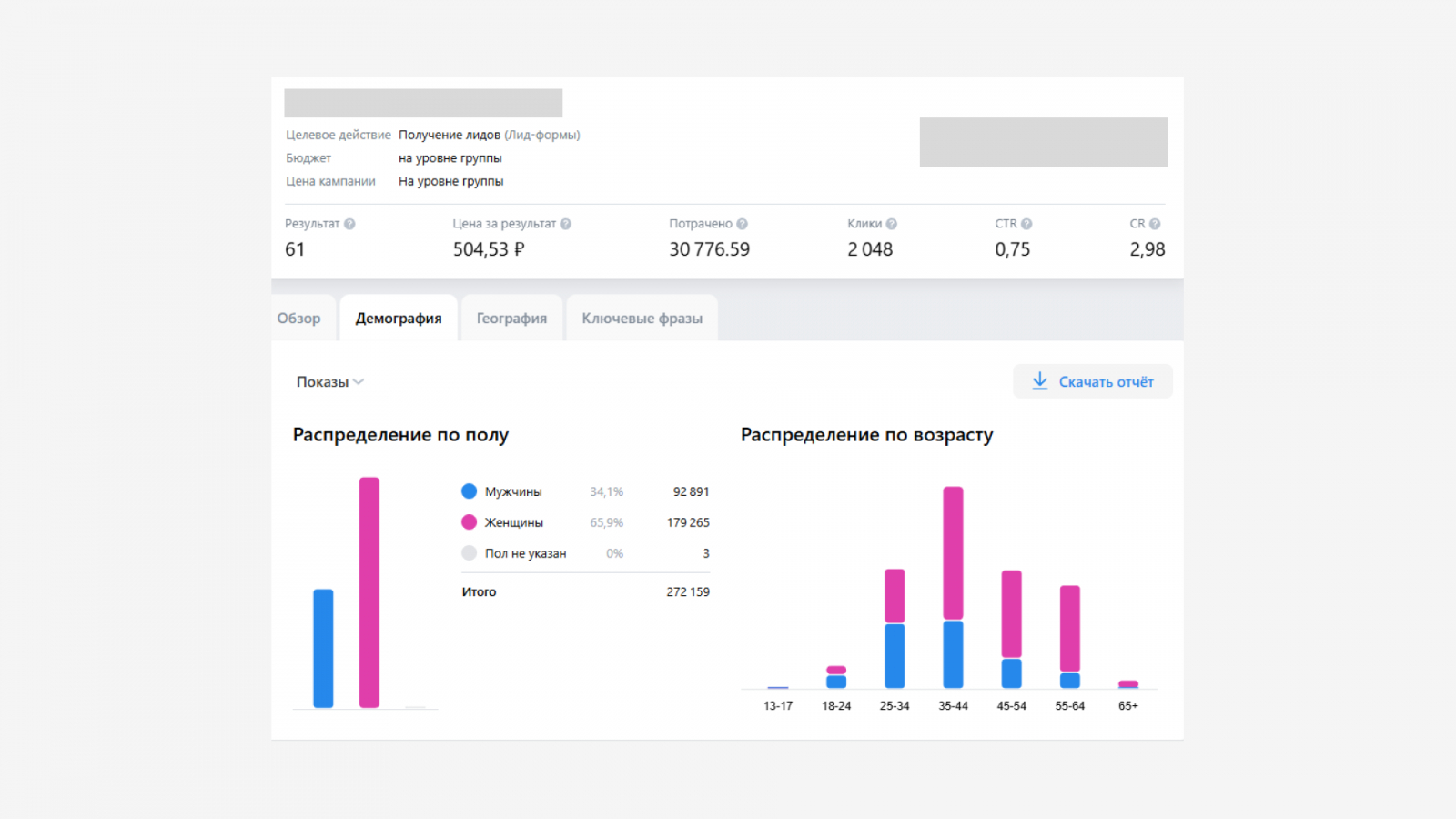Click the pink Женщины legend swatch
This screenshot has height=819, width=1456.
(470, 522)
